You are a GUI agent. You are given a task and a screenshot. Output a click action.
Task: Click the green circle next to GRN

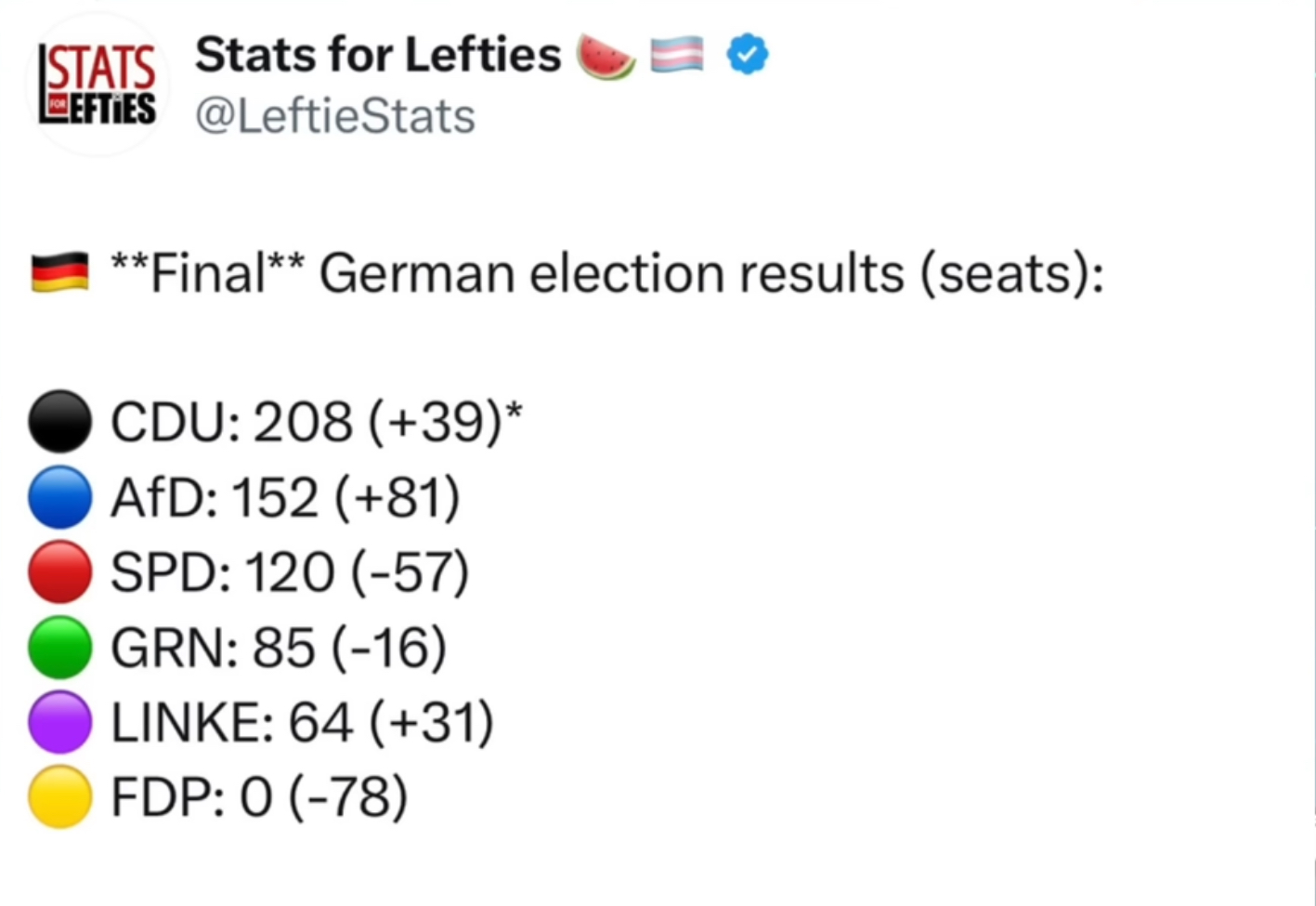pyautogui.click(x=60, y=647)
